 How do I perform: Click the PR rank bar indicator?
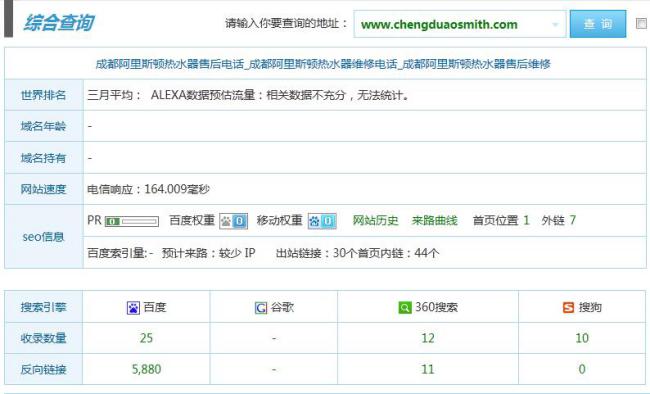point(132,221)
